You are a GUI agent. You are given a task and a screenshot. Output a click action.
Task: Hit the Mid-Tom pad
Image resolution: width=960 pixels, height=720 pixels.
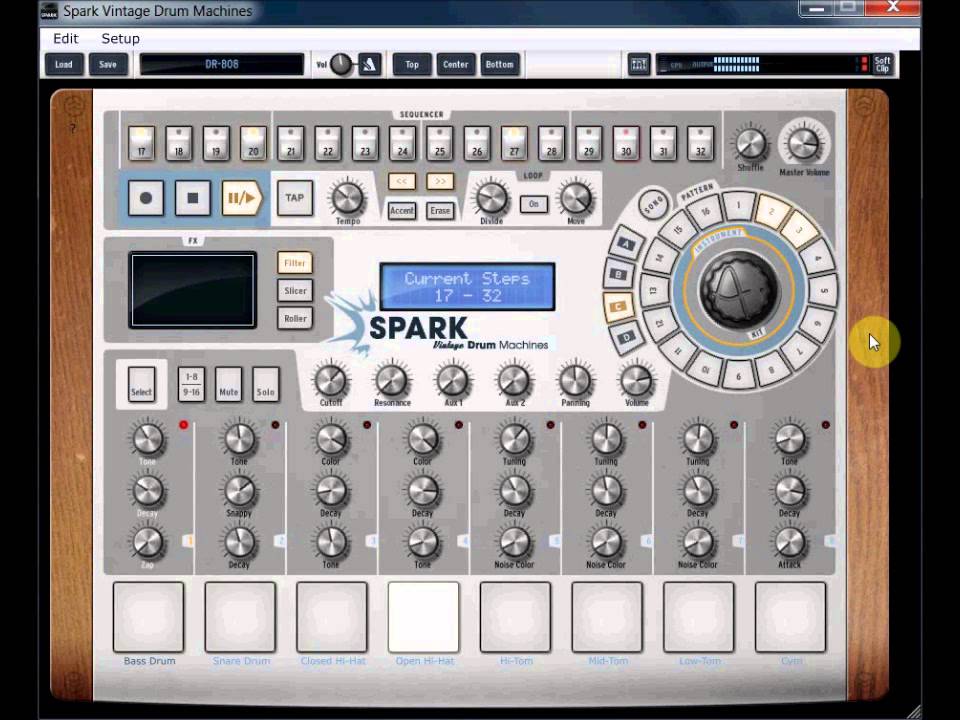(x=607, y=617)
